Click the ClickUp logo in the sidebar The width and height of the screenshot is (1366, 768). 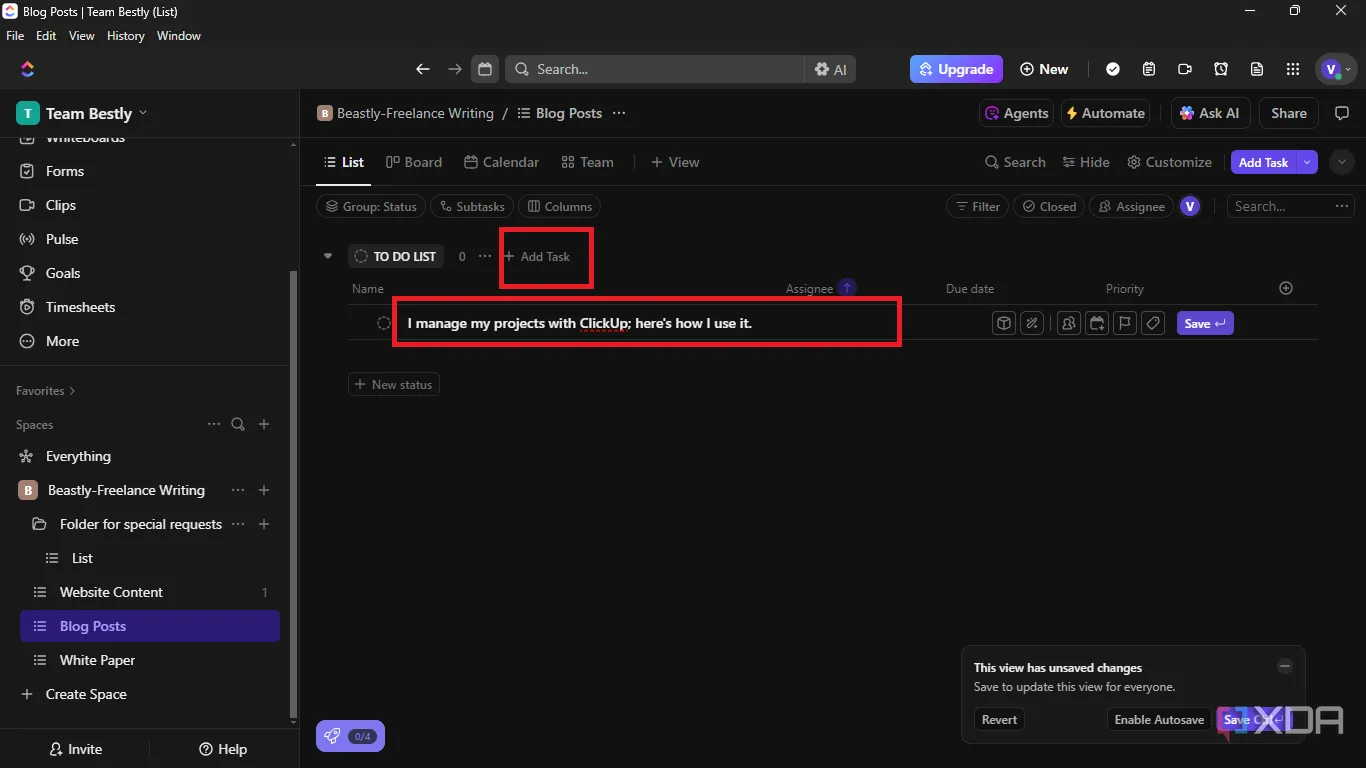pyautogui.click(x=27, y=69)
